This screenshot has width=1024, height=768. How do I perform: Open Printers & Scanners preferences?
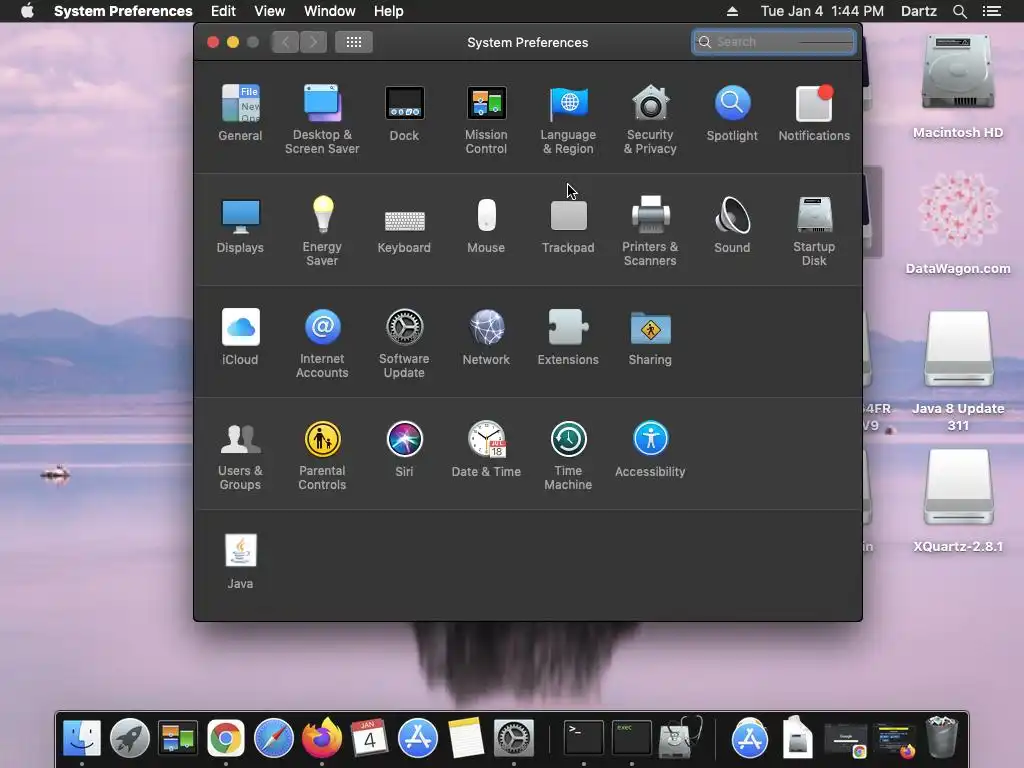pos(650,231)
